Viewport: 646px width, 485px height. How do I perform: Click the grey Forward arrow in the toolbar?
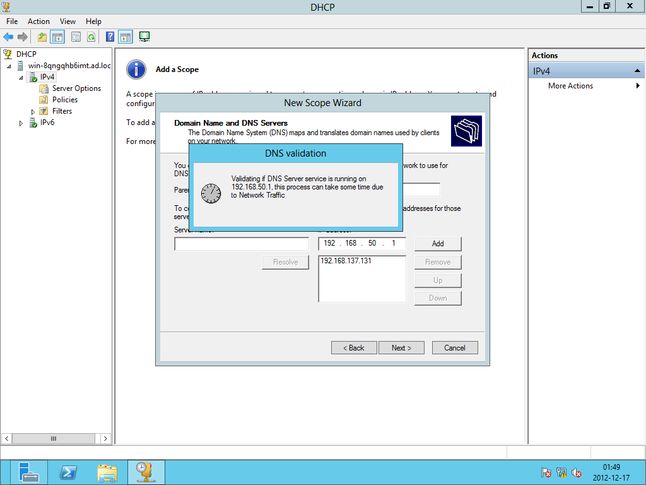coord(22,37)
